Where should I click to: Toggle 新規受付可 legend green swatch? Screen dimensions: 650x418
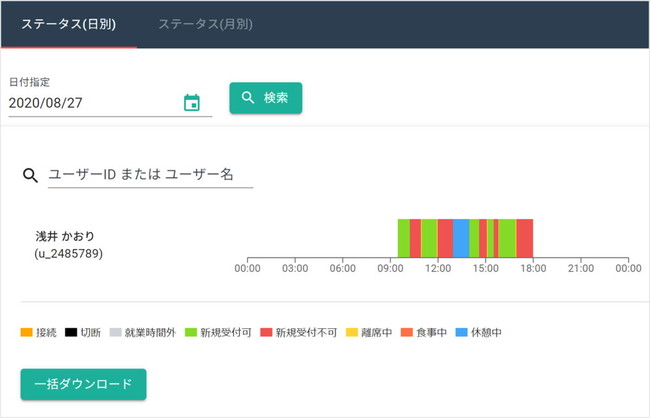pyautogui.click(x=191, y=332)
